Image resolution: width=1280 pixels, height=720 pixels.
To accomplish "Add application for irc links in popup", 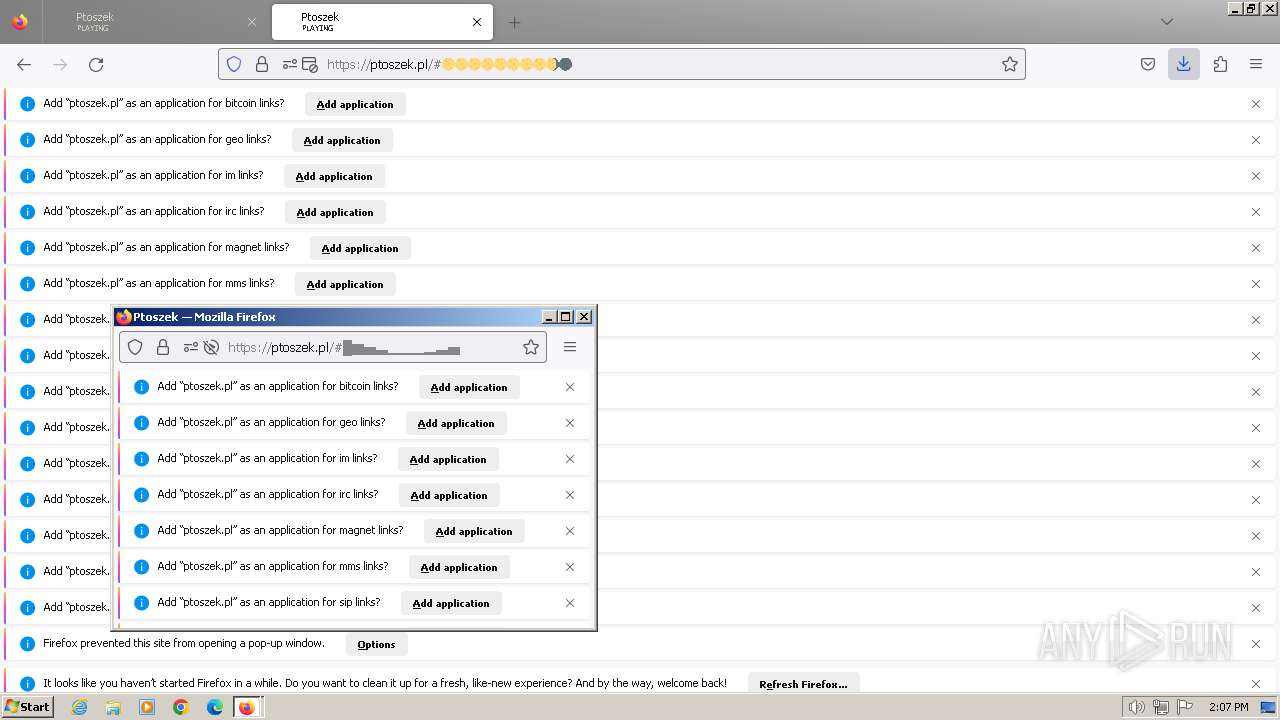I will pos(449,495).
